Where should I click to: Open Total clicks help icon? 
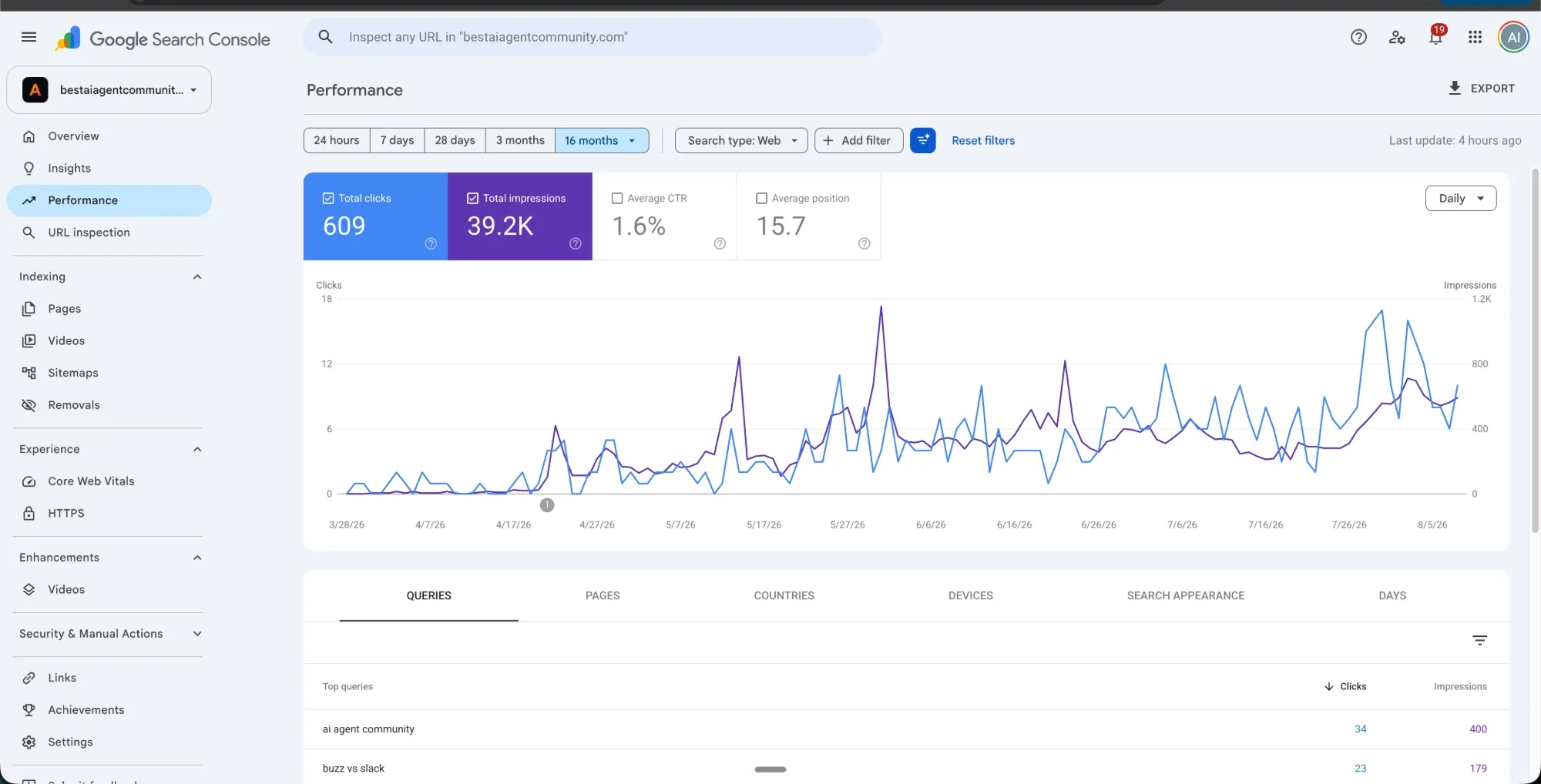(x=431, y=243)
